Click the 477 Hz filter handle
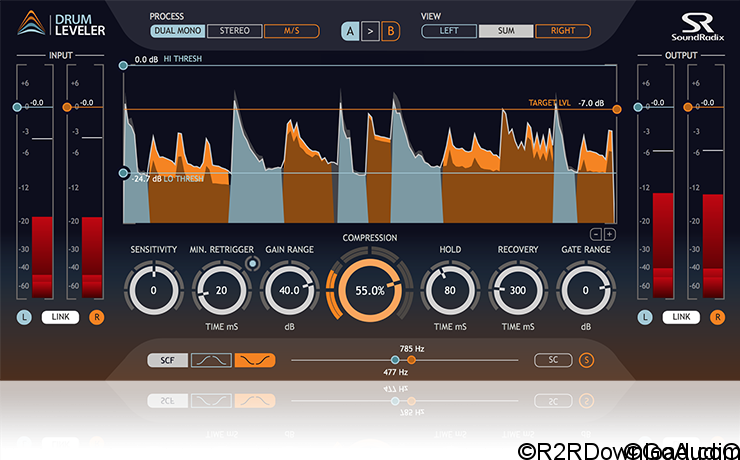740x460 pixels. click(x=395, y=360)
